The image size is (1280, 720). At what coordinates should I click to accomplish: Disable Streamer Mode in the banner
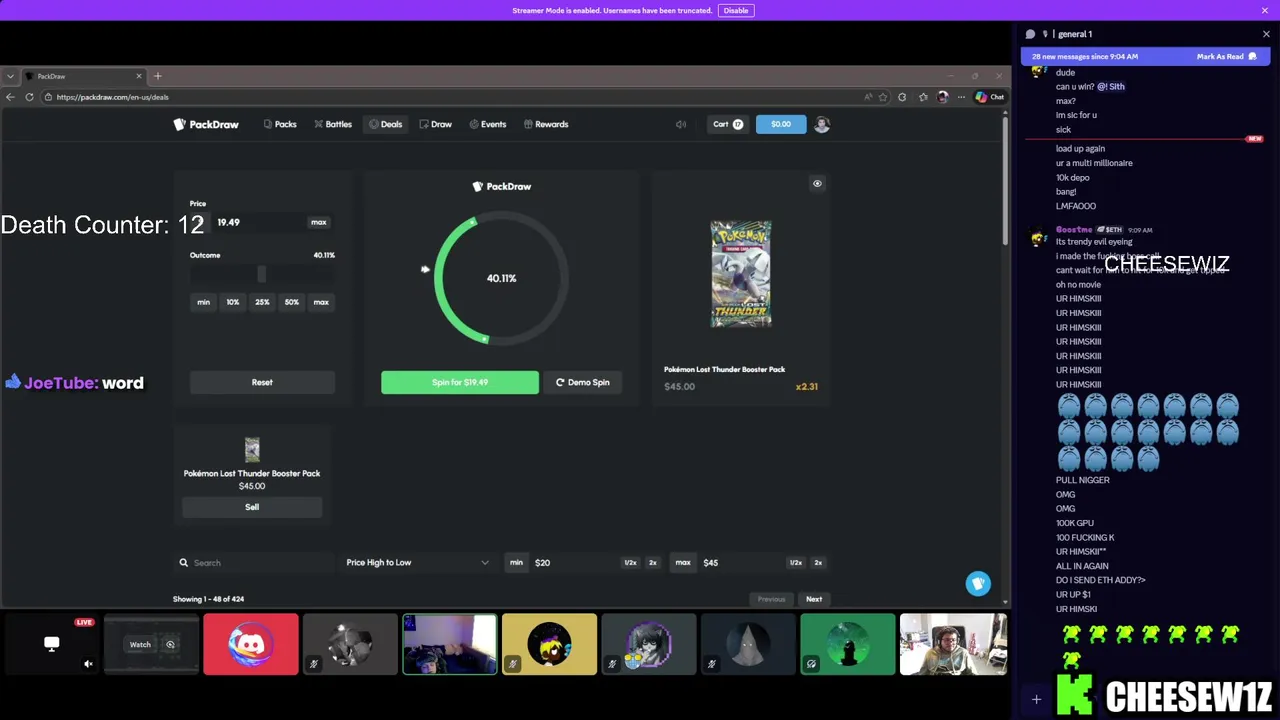(736, 10)
